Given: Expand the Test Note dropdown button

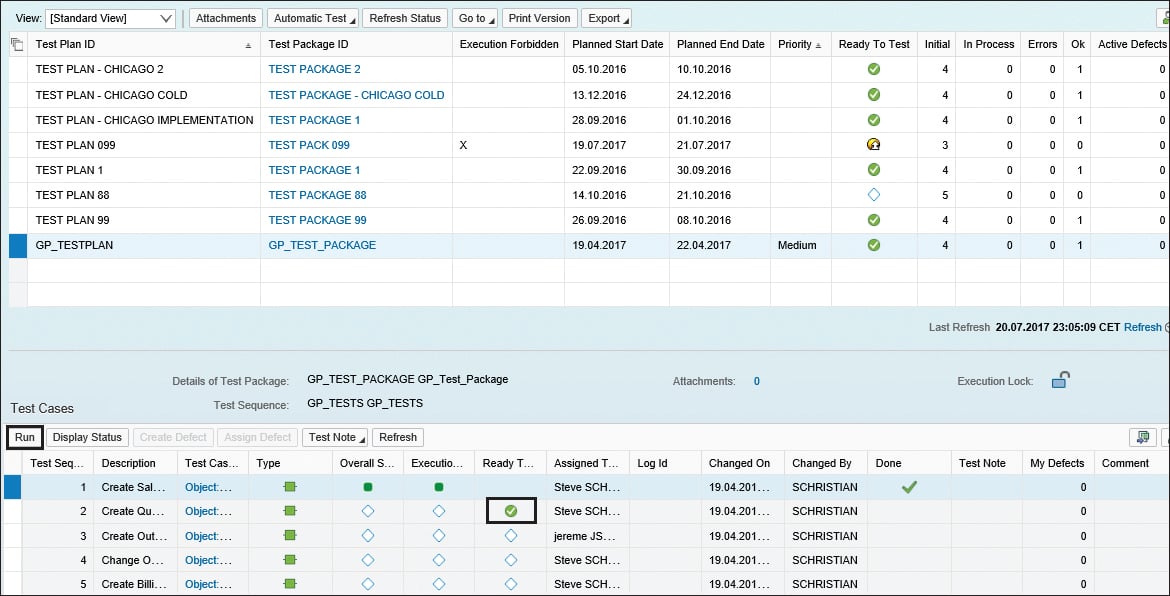Looking at the screenshot, I should coord(335,437).
